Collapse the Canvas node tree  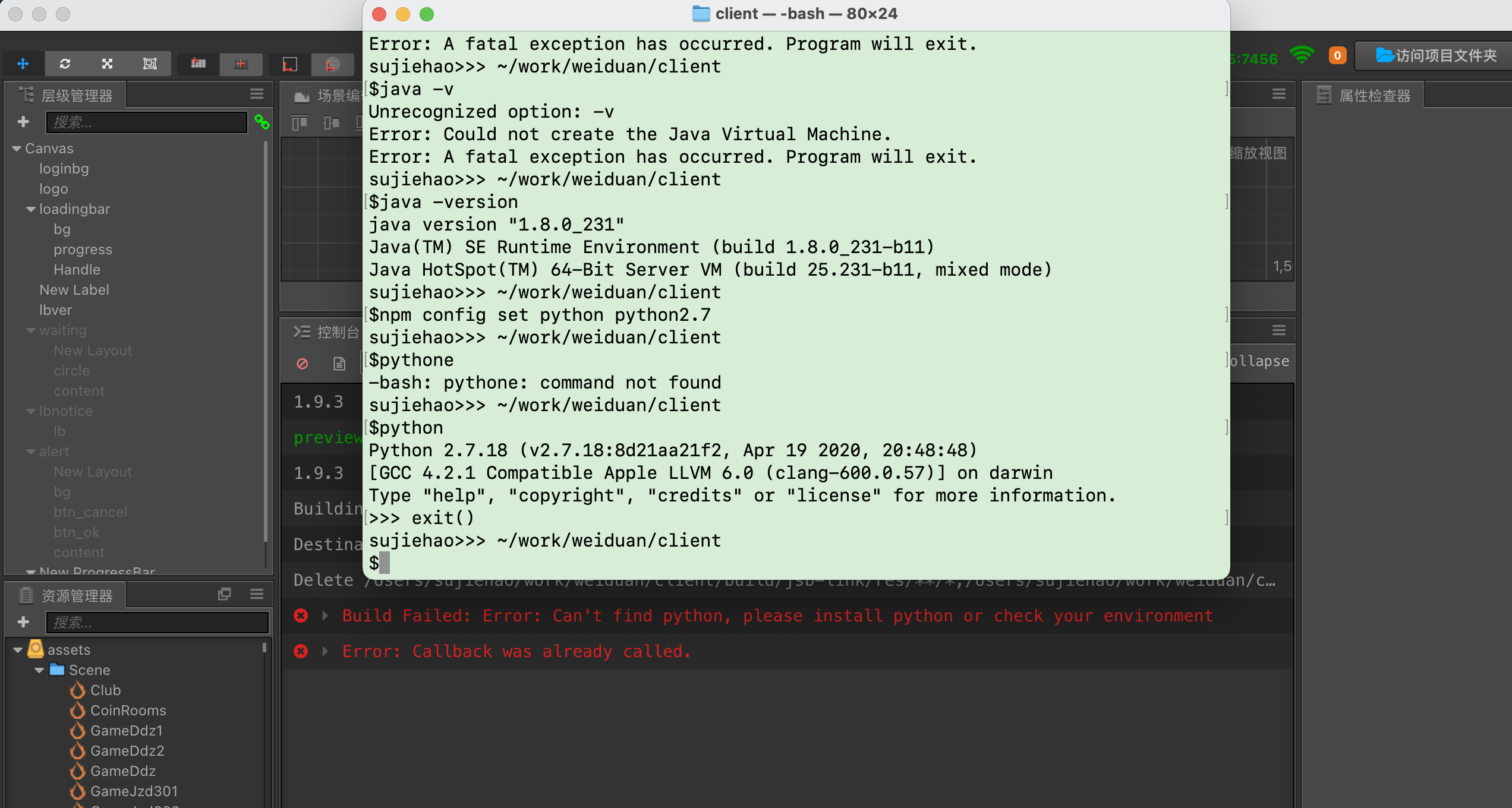[x=17, y=149]
